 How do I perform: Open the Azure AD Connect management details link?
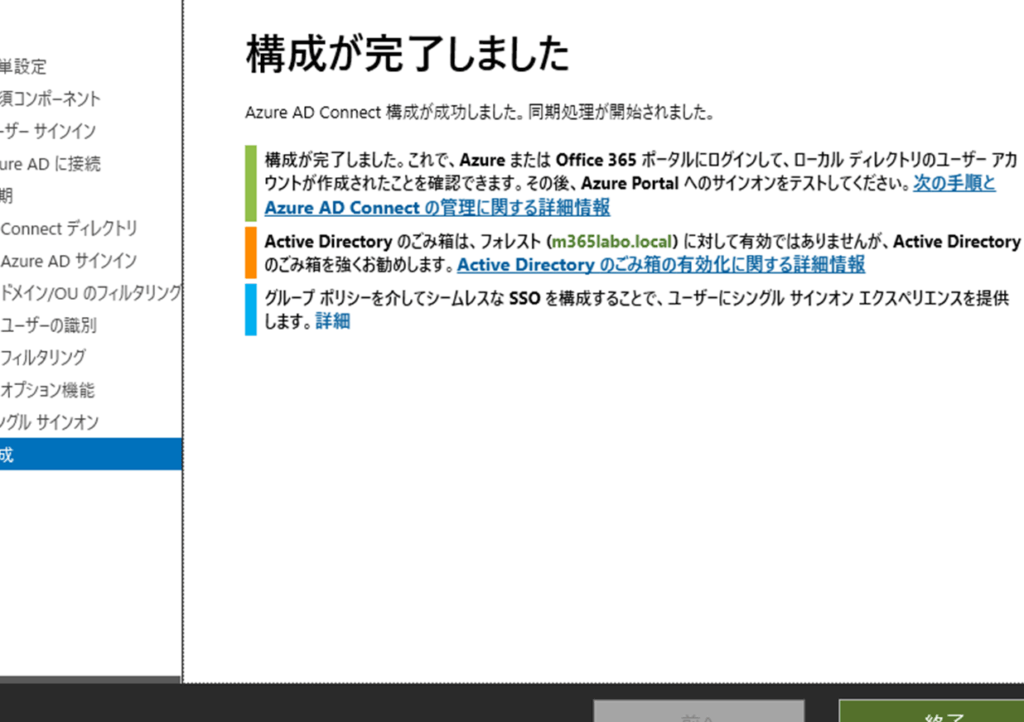point(437,208)
